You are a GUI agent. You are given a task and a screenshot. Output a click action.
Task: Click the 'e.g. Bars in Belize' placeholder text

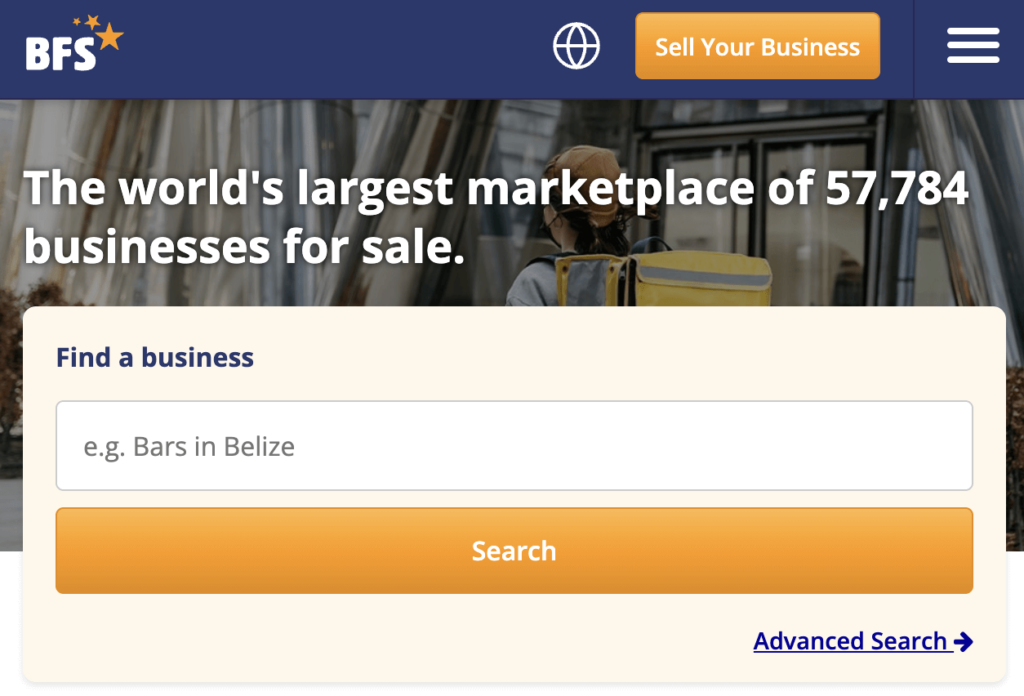point(189,446)
